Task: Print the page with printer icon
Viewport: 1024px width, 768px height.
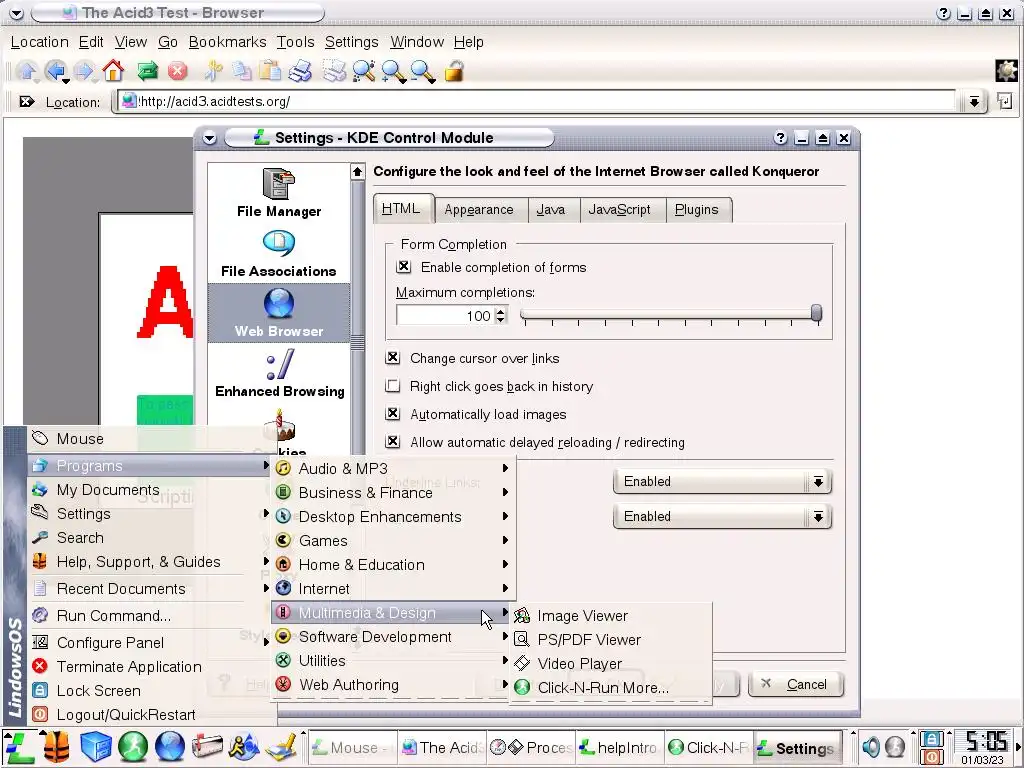Action: click(x=300, y=71)
